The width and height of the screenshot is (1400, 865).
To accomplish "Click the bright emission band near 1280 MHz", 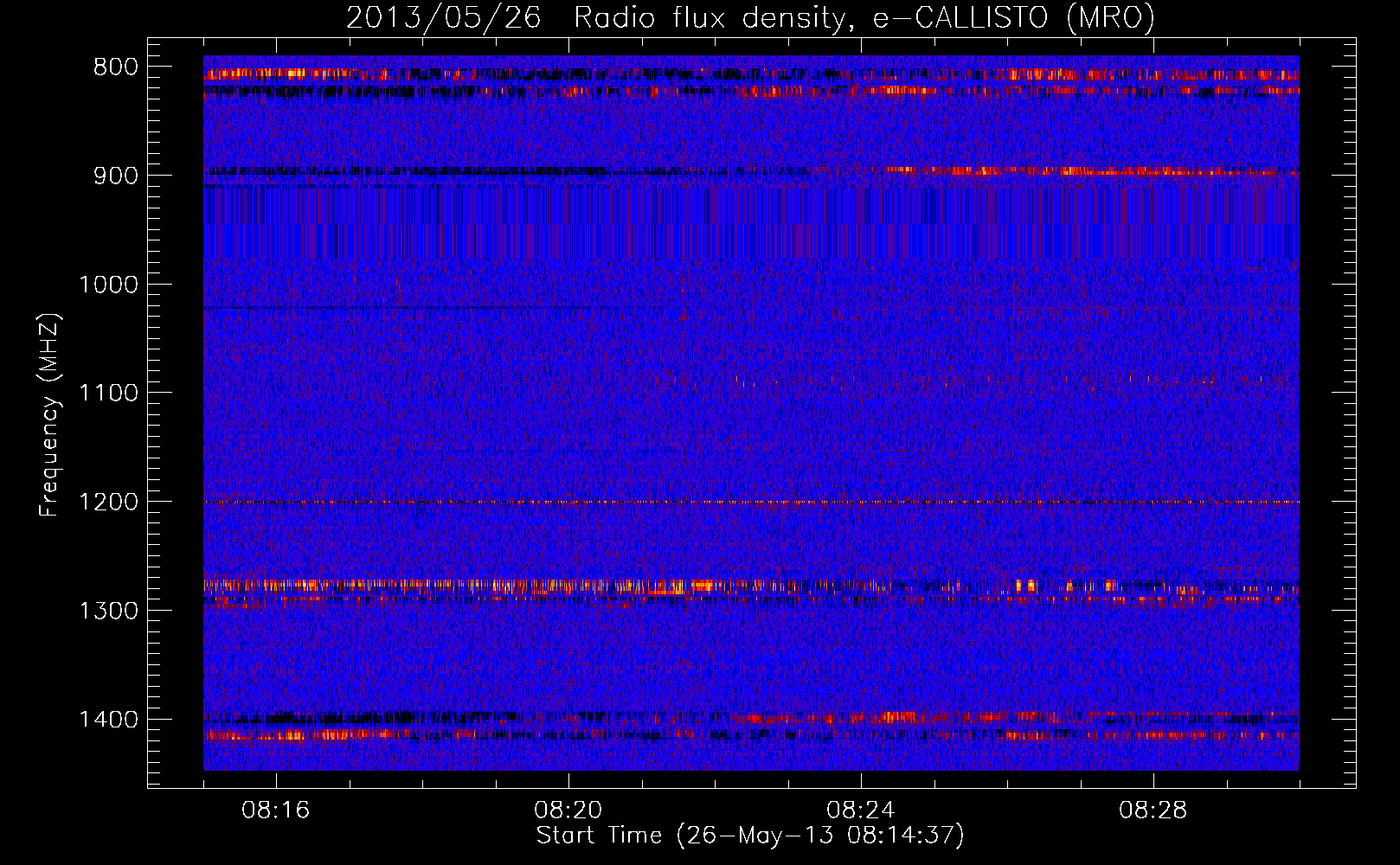I will tap(751, 586).
